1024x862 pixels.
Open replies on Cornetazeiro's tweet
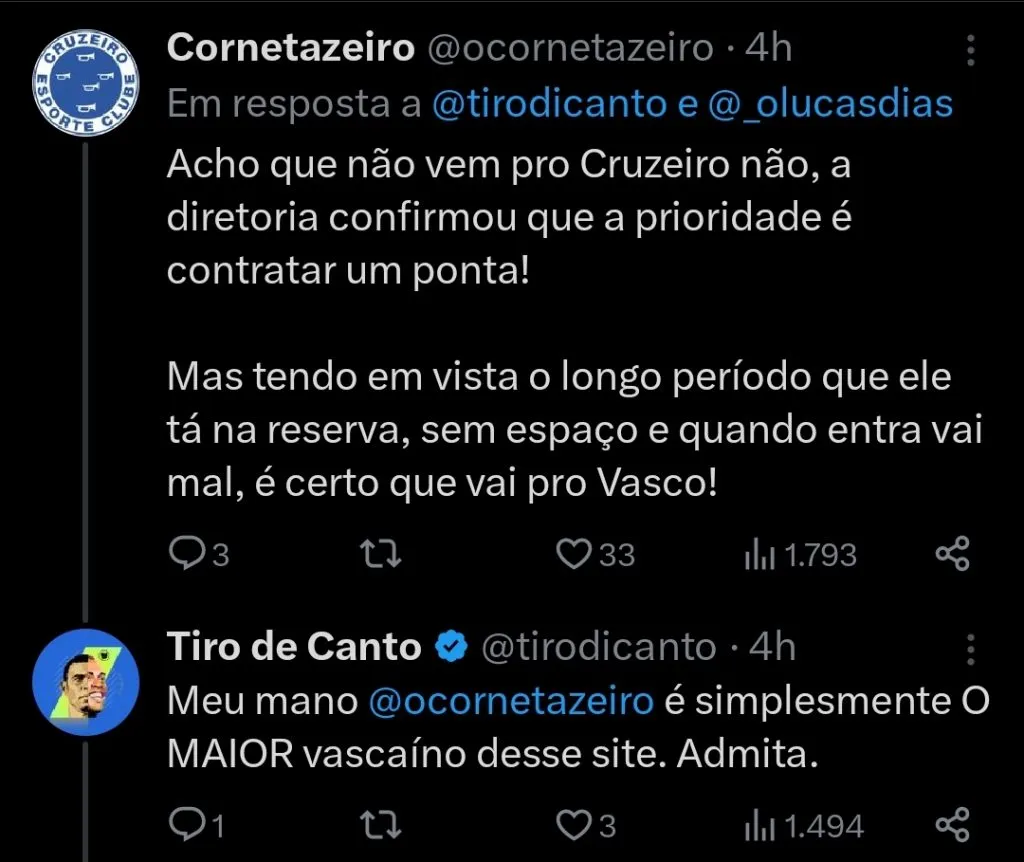[189, 553]
